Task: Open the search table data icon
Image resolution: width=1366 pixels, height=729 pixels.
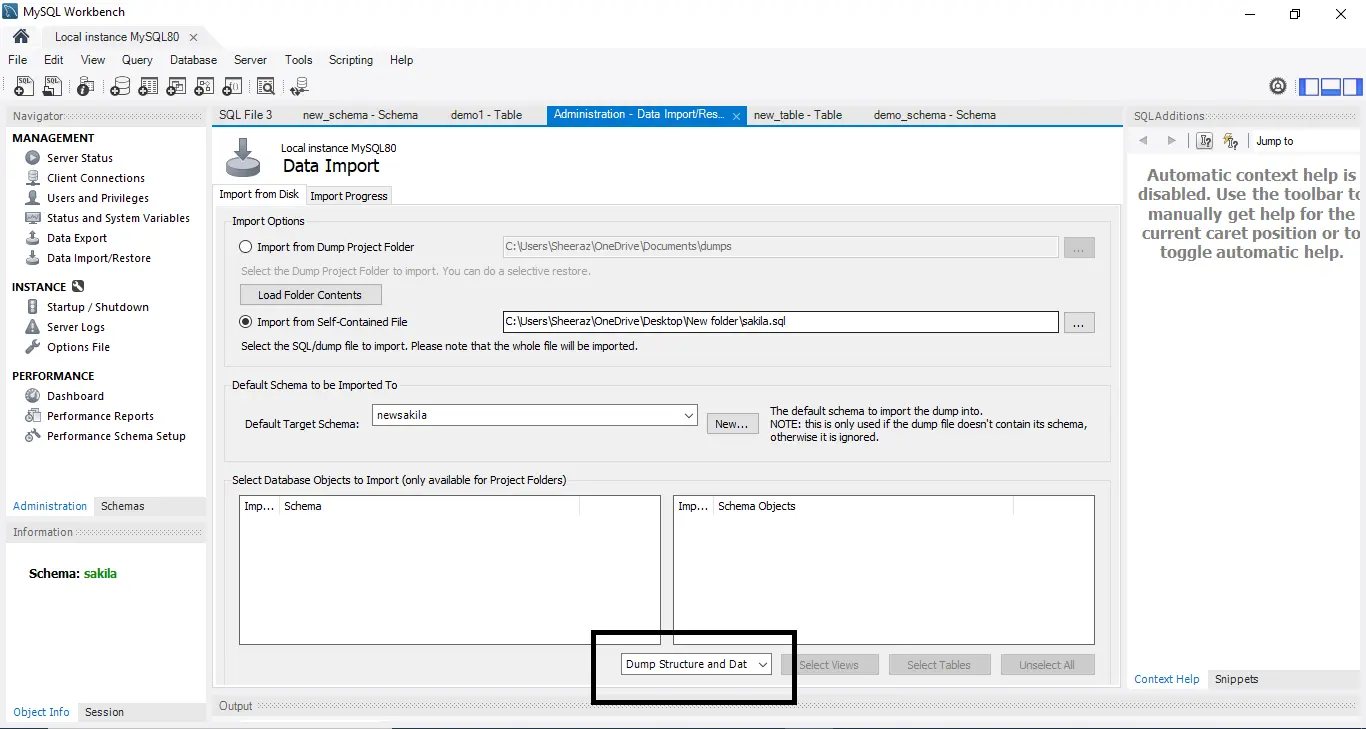Action: (x=266, y=87)
